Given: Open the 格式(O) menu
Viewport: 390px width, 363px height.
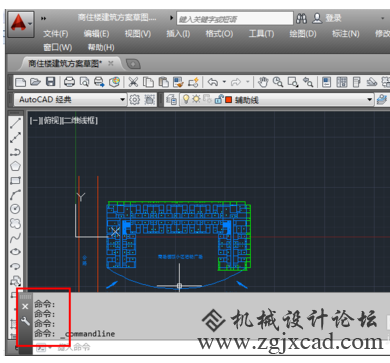Looking at the screenshot, I should tap(219, 34).
